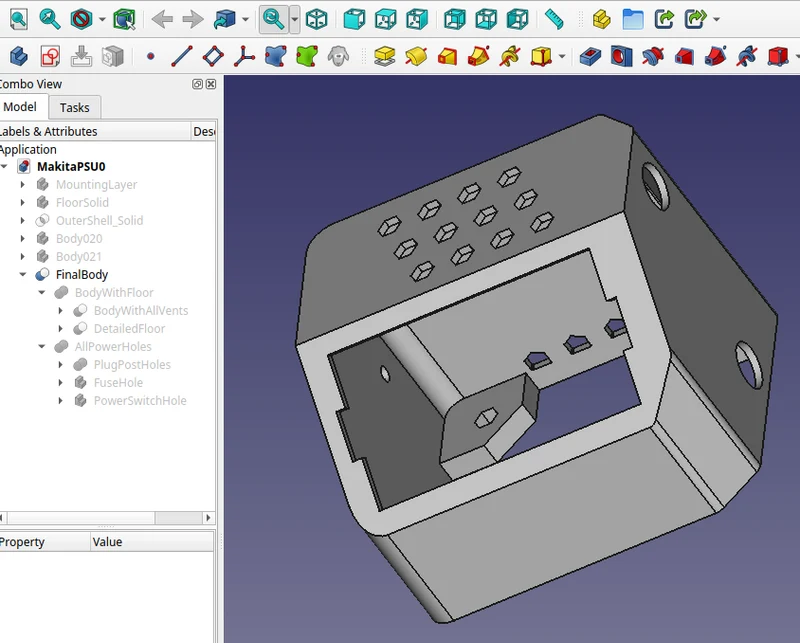Screen dimensions: 800x643
Task: Expand the MountingLayer tree item
Action: point(22,185)
